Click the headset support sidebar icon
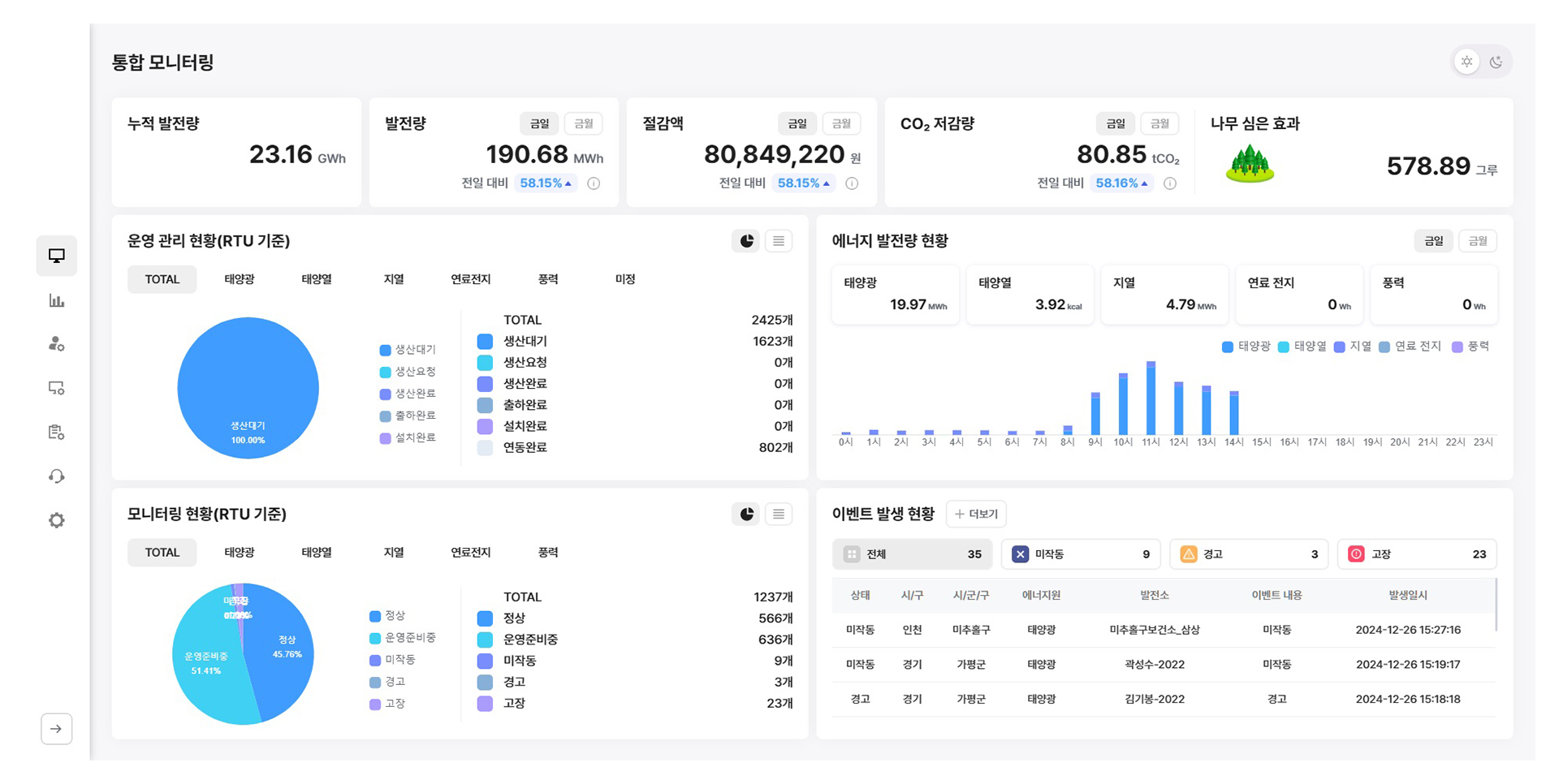1559x784 pixels. [56, 476]
